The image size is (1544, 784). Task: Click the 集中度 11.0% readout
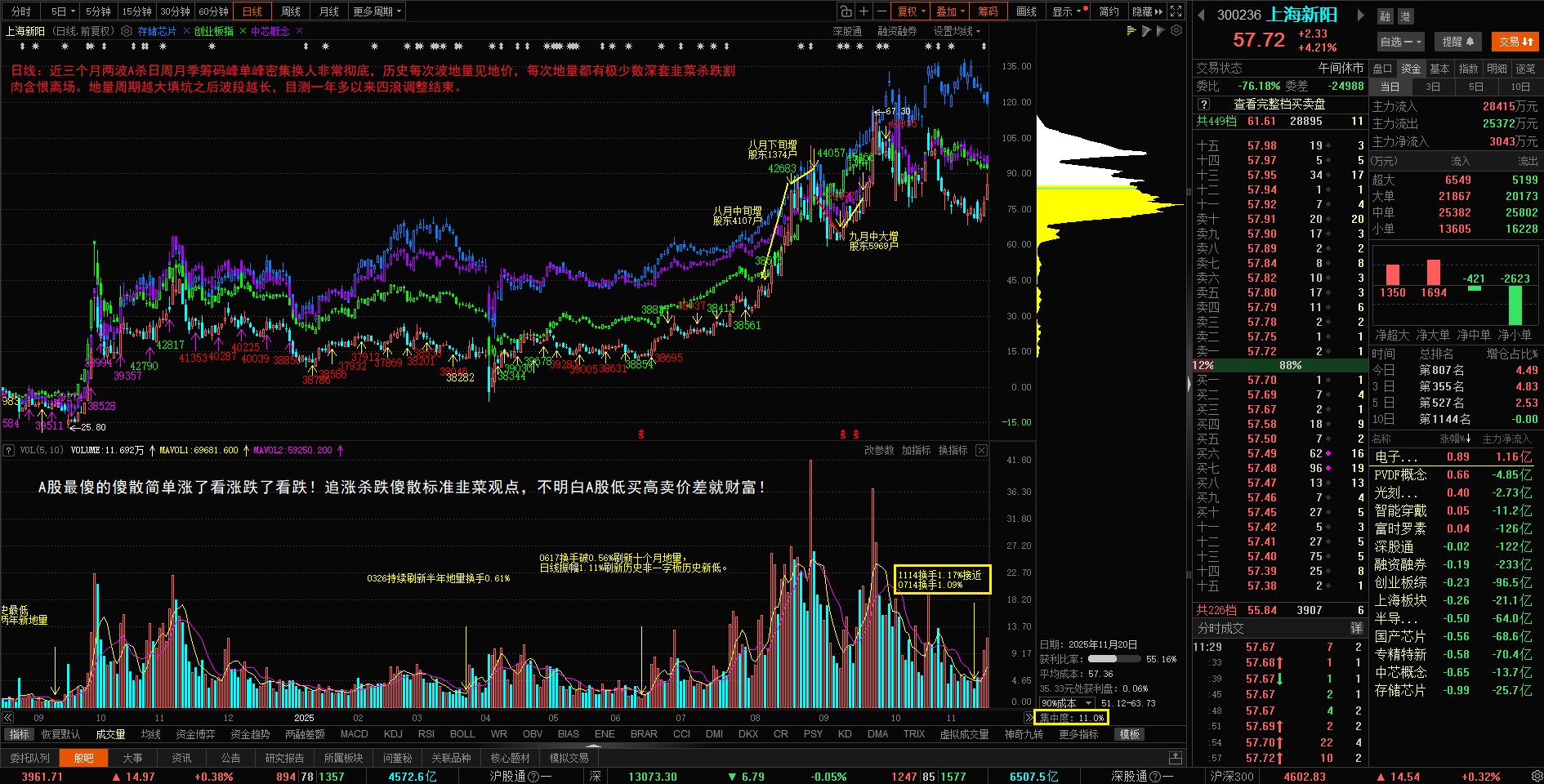pyautogui.click(x=1072, y=718)
